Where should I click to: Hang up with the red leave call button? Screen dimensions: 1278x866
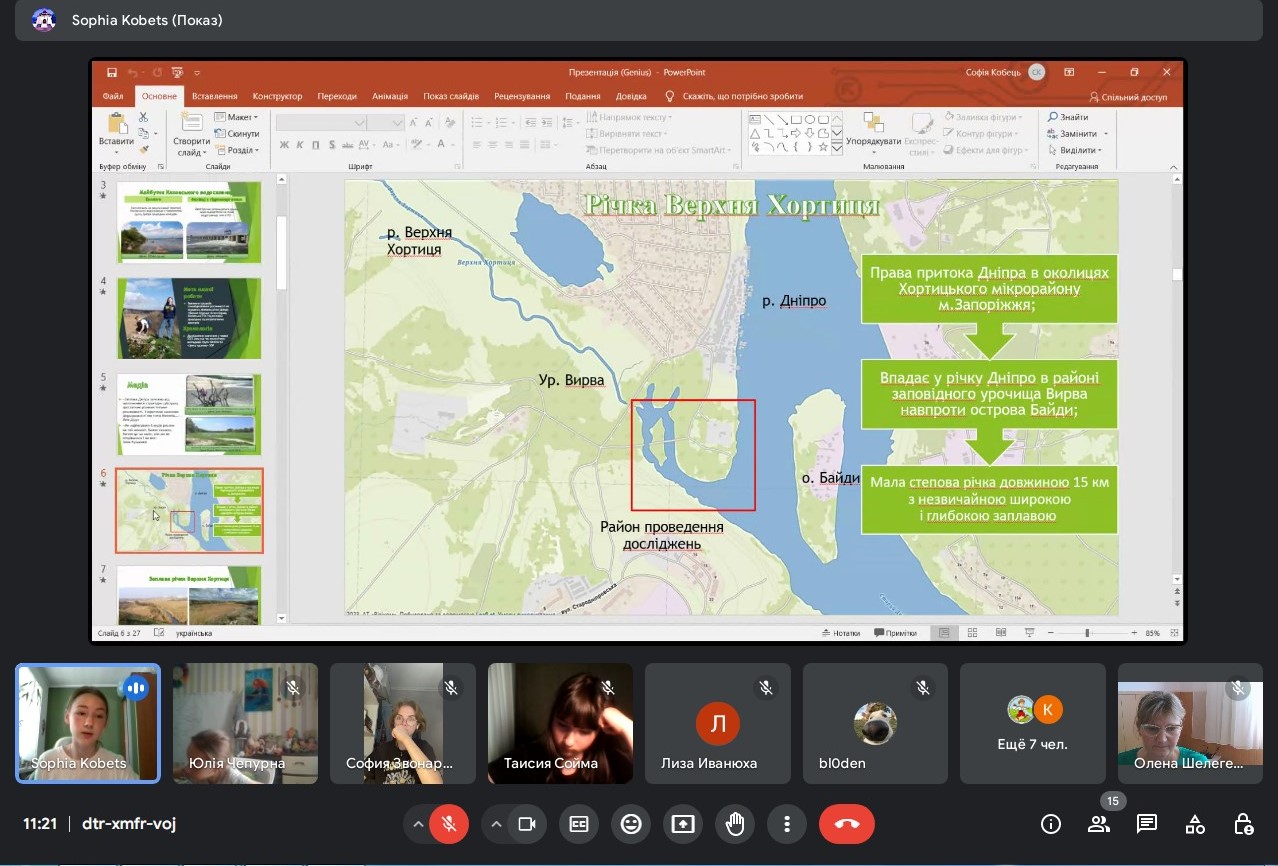point(846,824)
